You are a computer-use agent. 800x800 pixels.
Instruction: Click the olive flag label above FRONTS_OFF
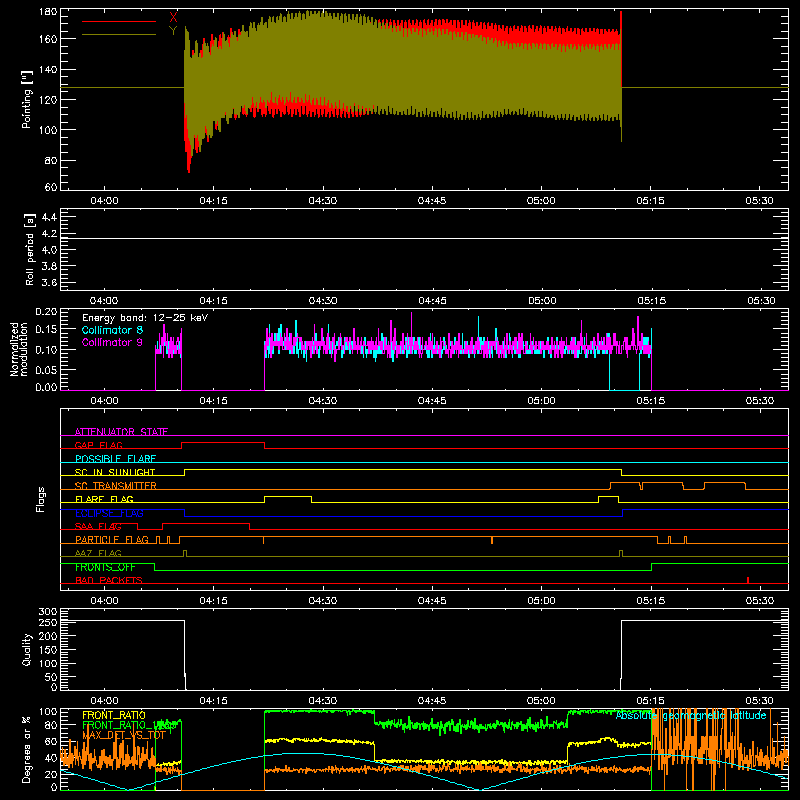(x=98, y=553)
